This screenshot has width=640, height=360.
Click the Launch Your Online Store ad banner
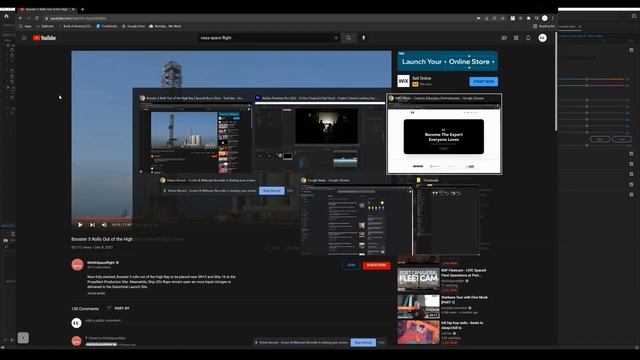pyautogui.click(x=447, y=61)
